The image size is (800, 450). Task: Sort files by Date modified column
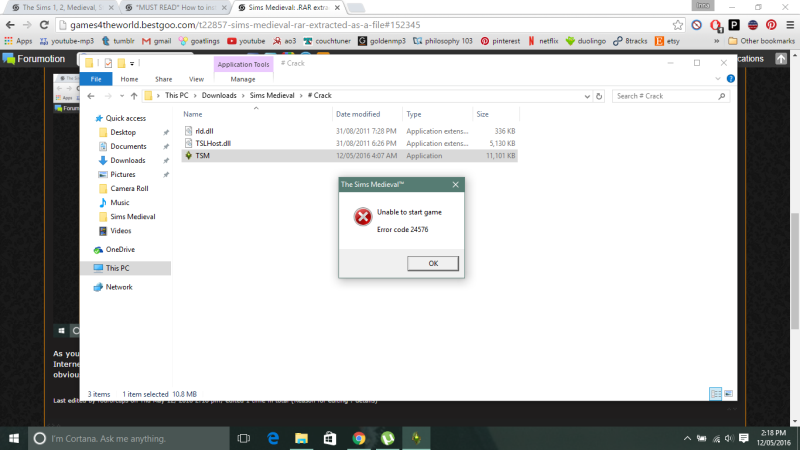coord(358,114)
